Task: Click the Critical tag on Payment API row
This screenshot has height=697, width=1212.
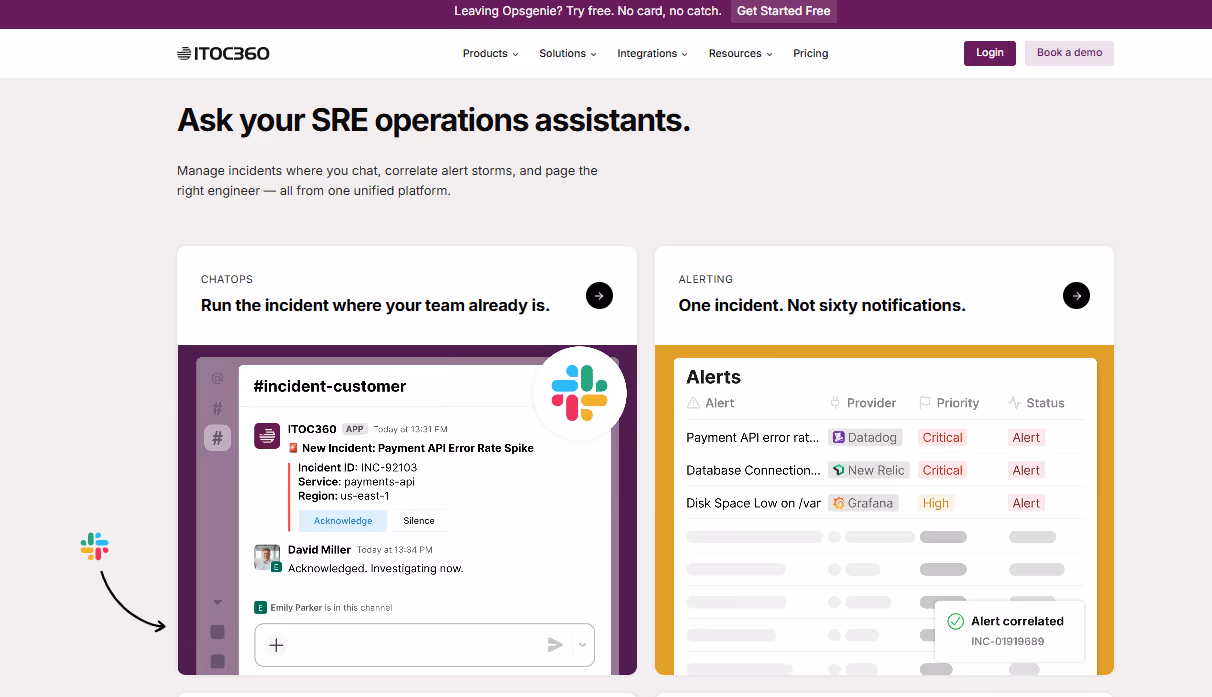Action: point(942,437)
